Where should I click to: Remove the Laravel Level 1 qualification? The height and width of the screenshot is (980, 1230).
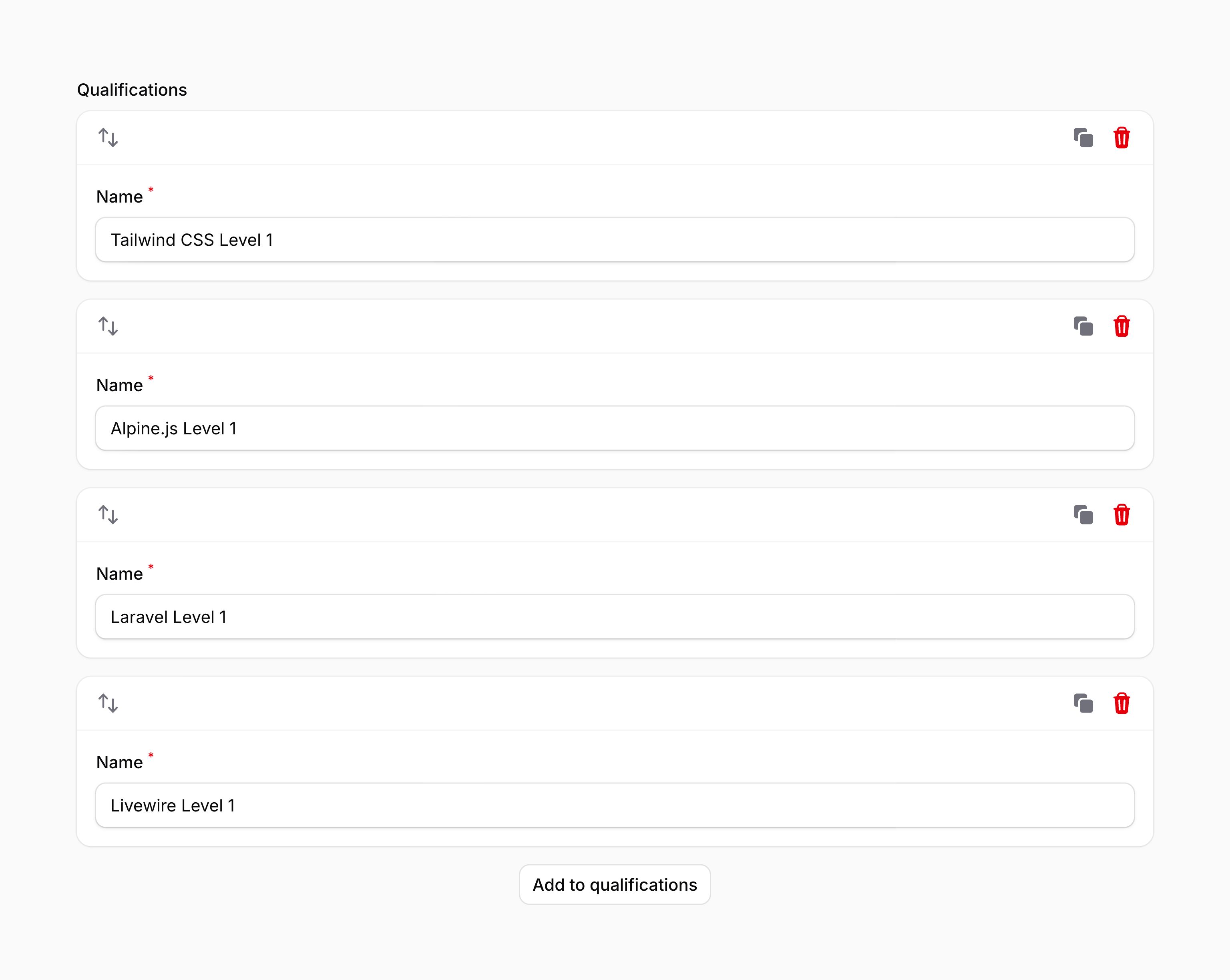point(1121,514)
